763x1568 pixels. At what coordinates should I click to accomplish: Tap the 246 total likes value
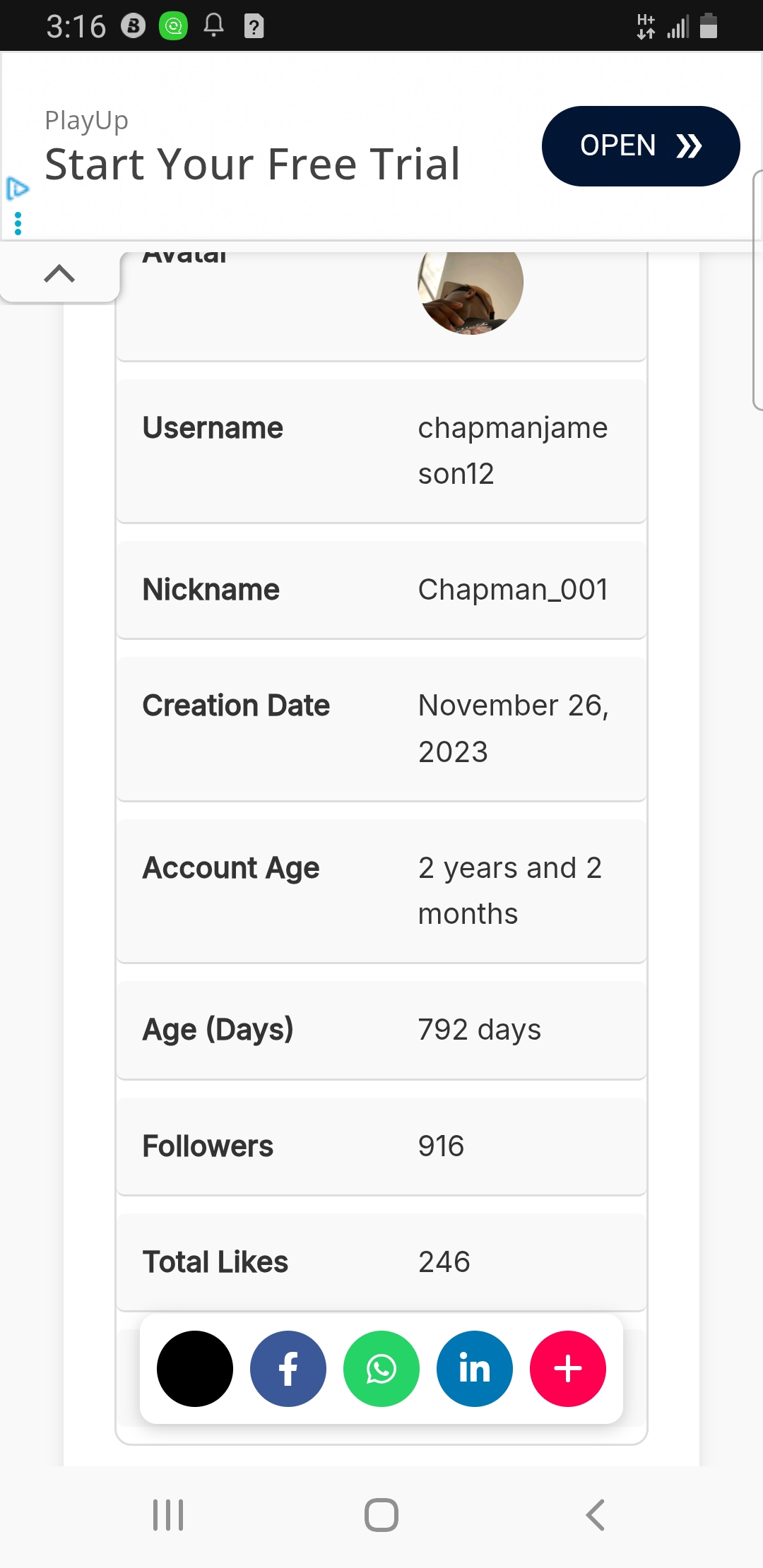pyautogui.click(x=444, y=1262)
